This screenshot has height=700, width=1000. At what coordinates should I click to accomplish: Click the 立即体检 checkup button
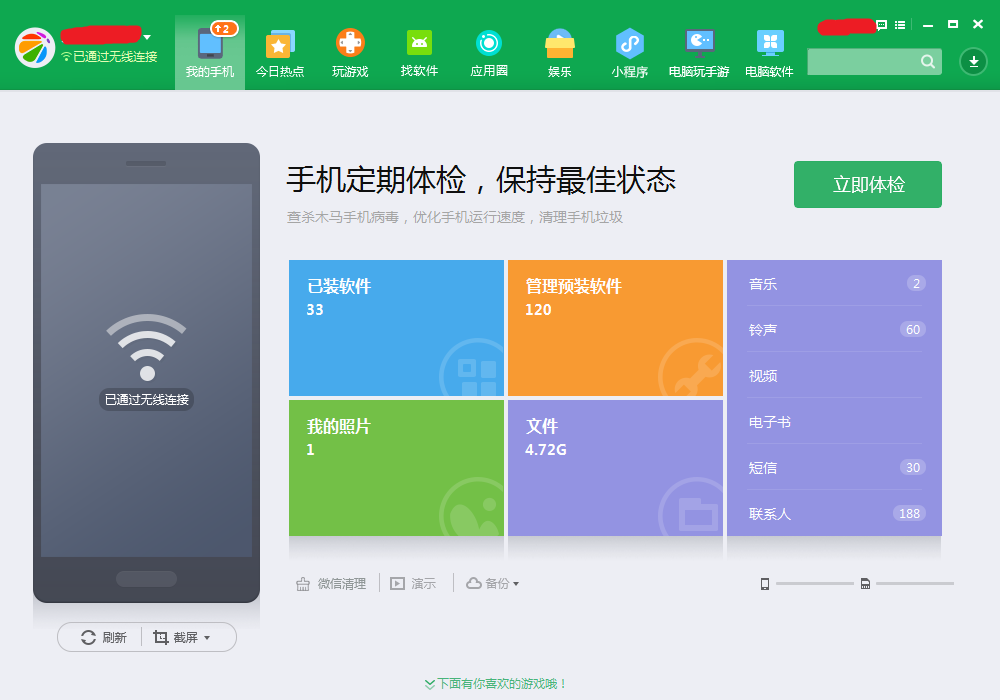pos(867,184)
